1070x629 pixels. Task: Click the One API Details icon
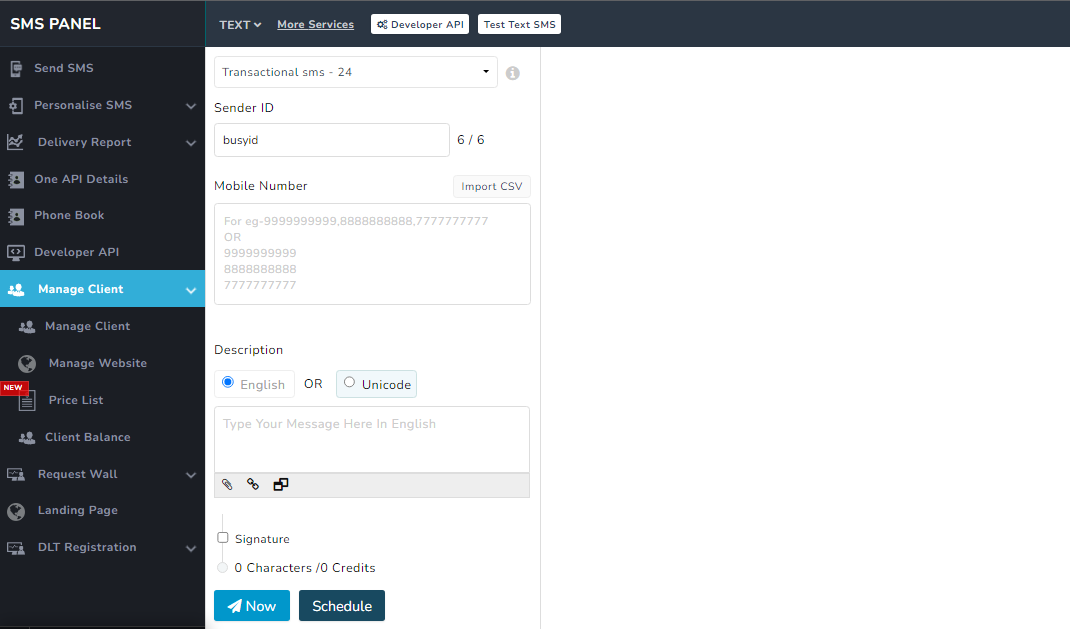(x=16, y=179)
